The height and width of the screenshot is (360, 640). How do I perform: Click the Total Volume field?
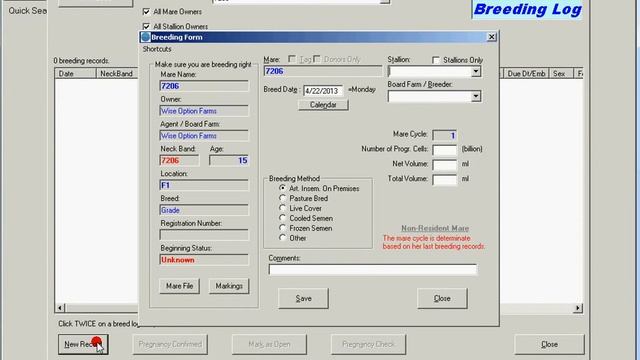[x=444, y=180]
